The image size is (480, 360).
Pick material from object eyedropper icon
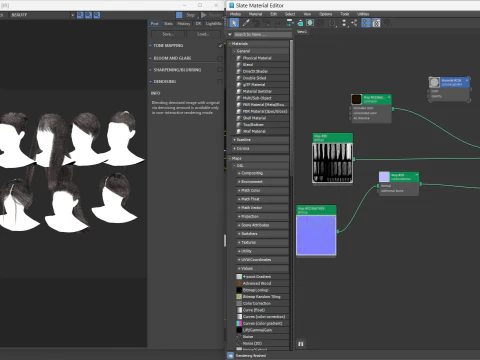[246, 23]
